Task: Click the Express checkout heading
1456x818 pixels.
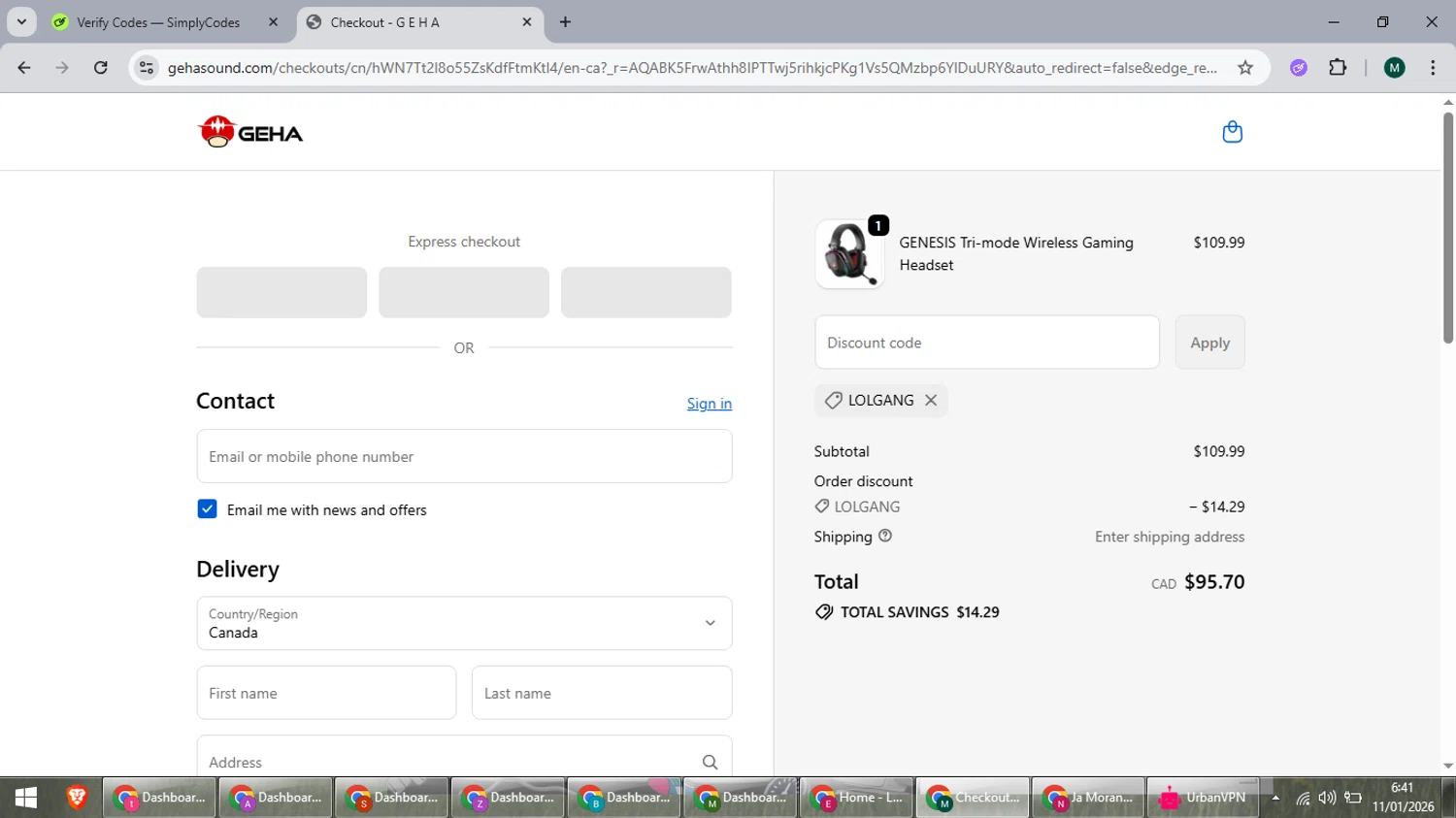Action: coord(464,242)
